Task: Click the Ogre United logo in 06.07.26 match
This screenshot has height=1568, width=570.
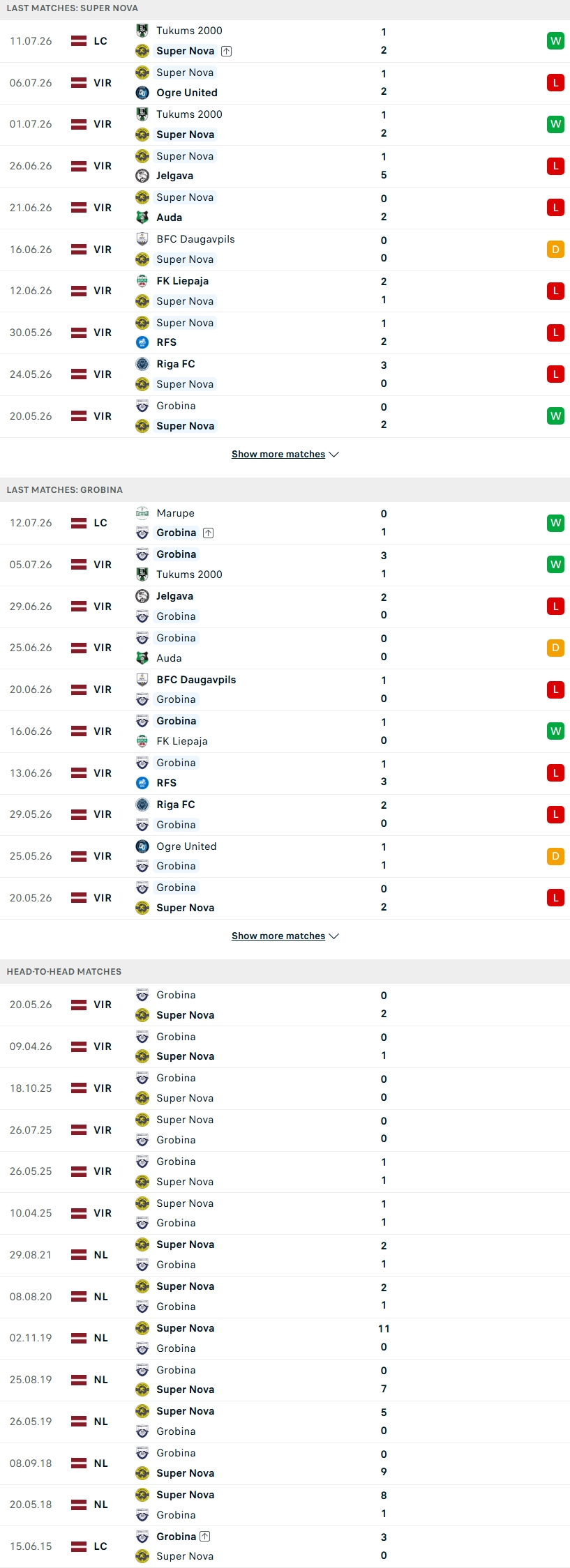Action: 142,93
